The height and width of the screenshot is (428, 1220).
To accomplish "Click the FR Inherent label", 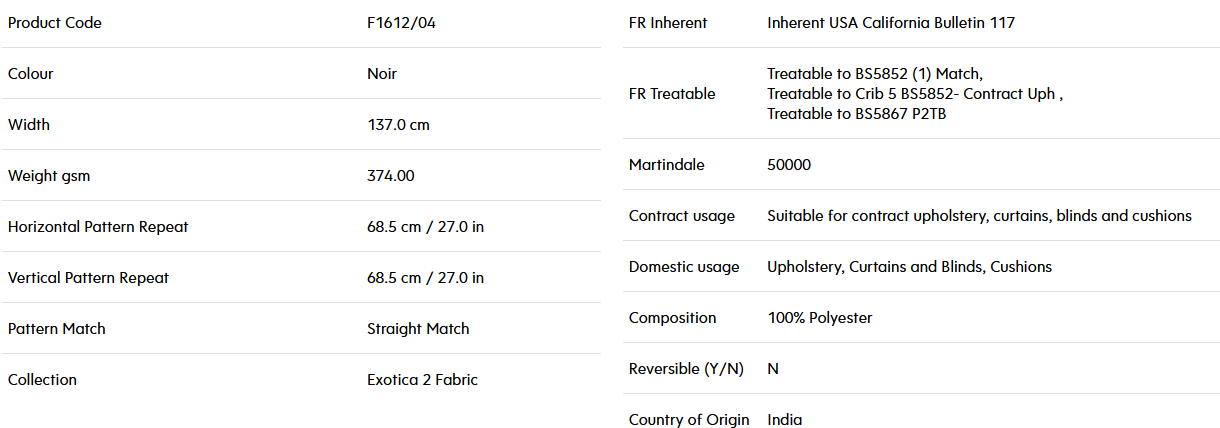I will [668, 23].
